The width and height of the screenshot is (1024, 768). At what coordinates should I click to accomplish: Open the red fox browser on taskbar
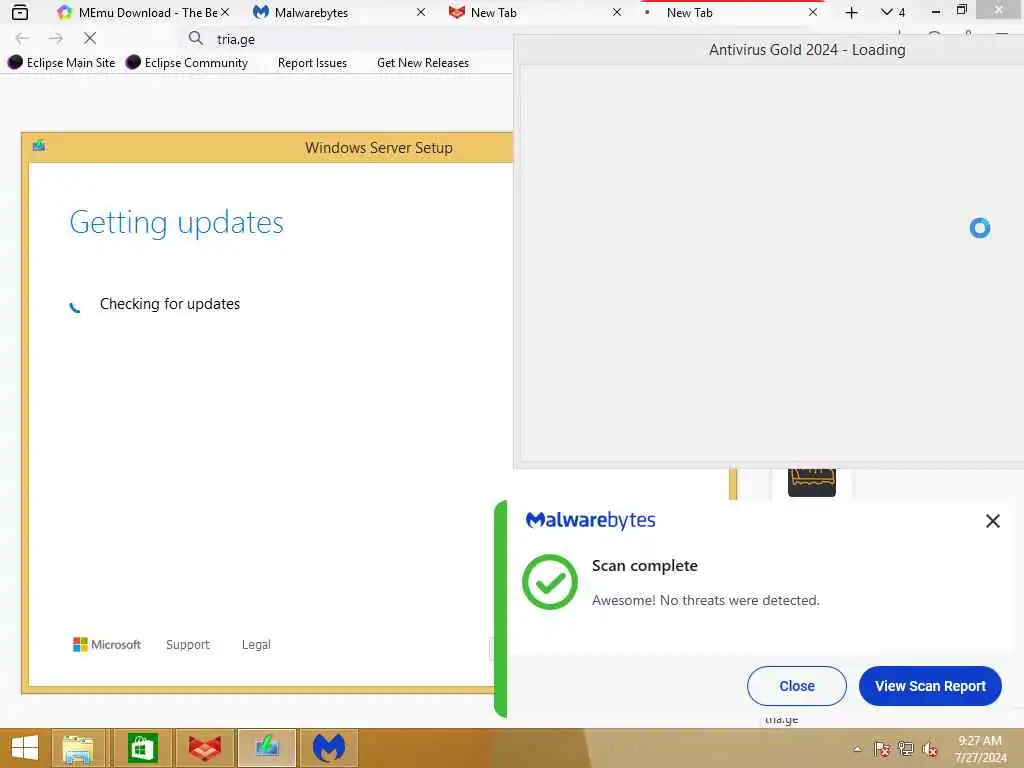click(x=204, y=748)
